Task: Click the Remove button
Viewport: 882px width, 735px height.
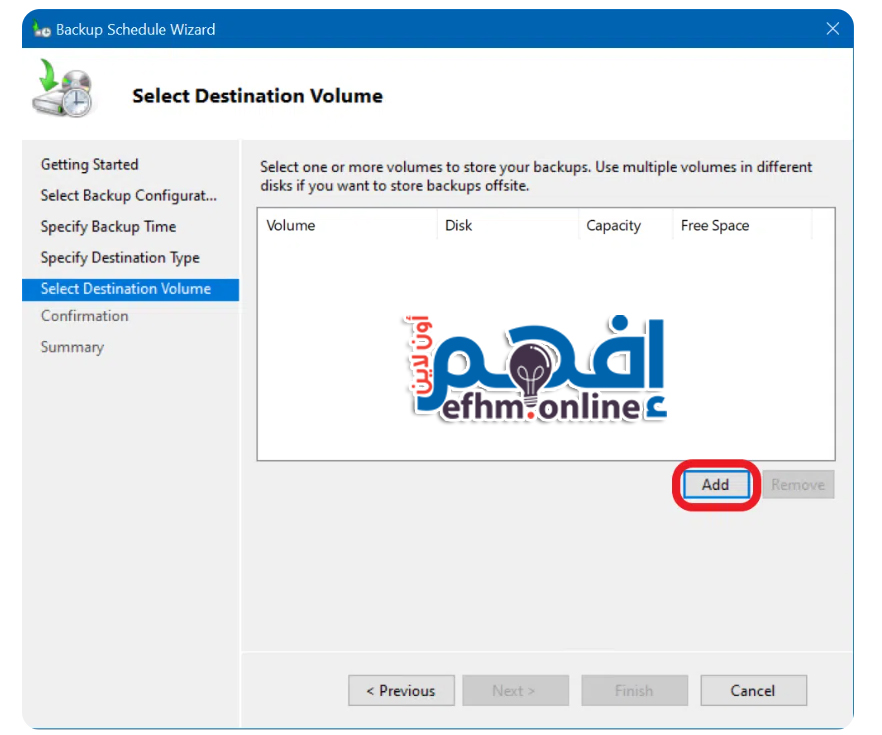Action: [x=798, y=485]
